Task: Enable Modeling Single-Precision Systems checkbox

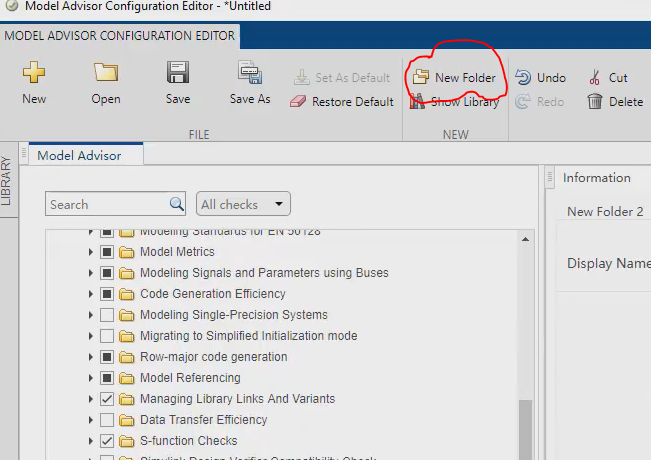Action: click(107, 315)
